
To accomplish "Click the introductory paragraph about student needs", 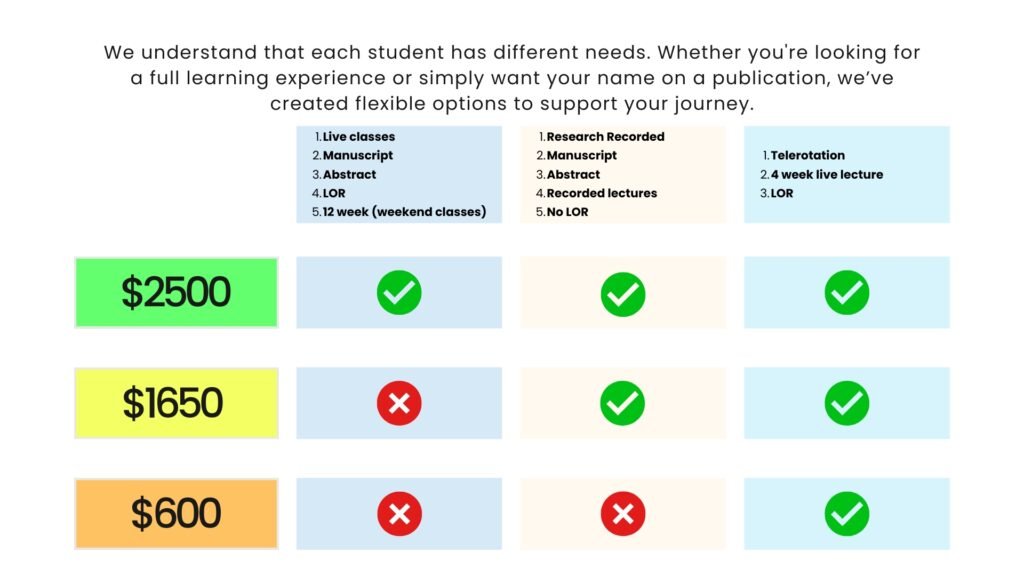I will (x=512, y=78).
